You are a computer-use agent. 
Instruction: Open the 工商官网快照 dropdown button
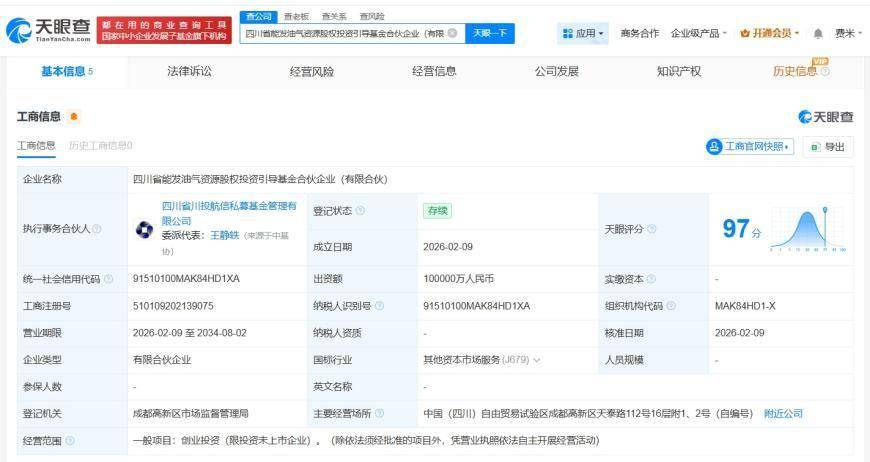click(x=749, y=147)
